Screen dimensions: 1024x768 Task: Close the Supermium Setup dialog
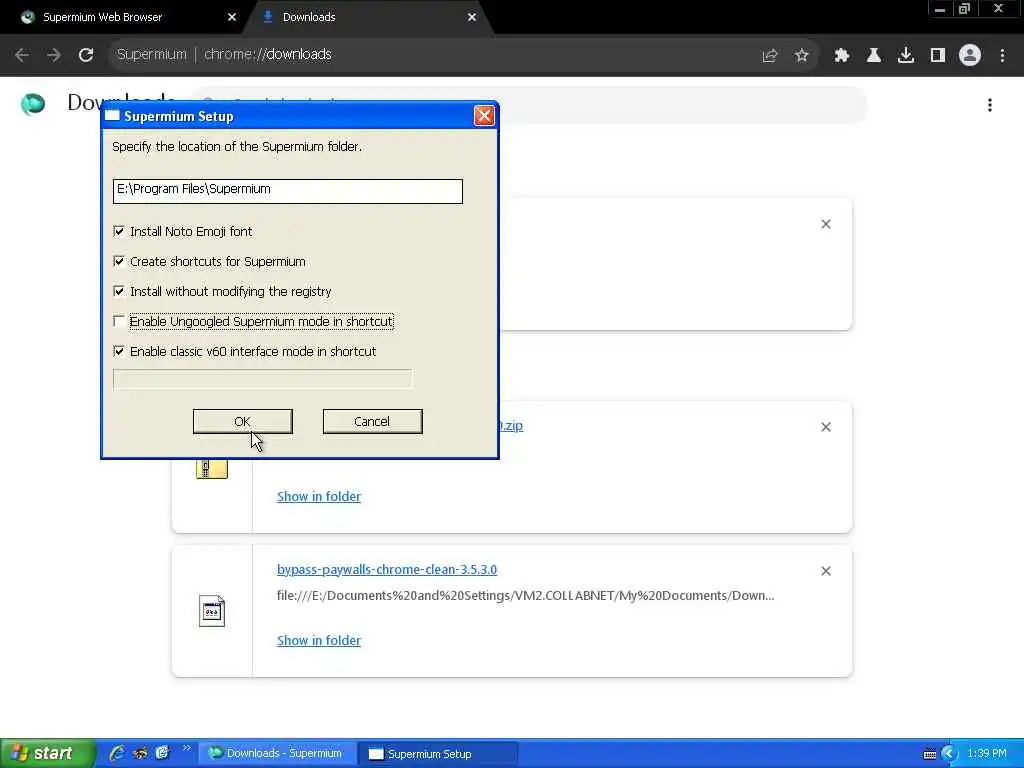(484, 116)
